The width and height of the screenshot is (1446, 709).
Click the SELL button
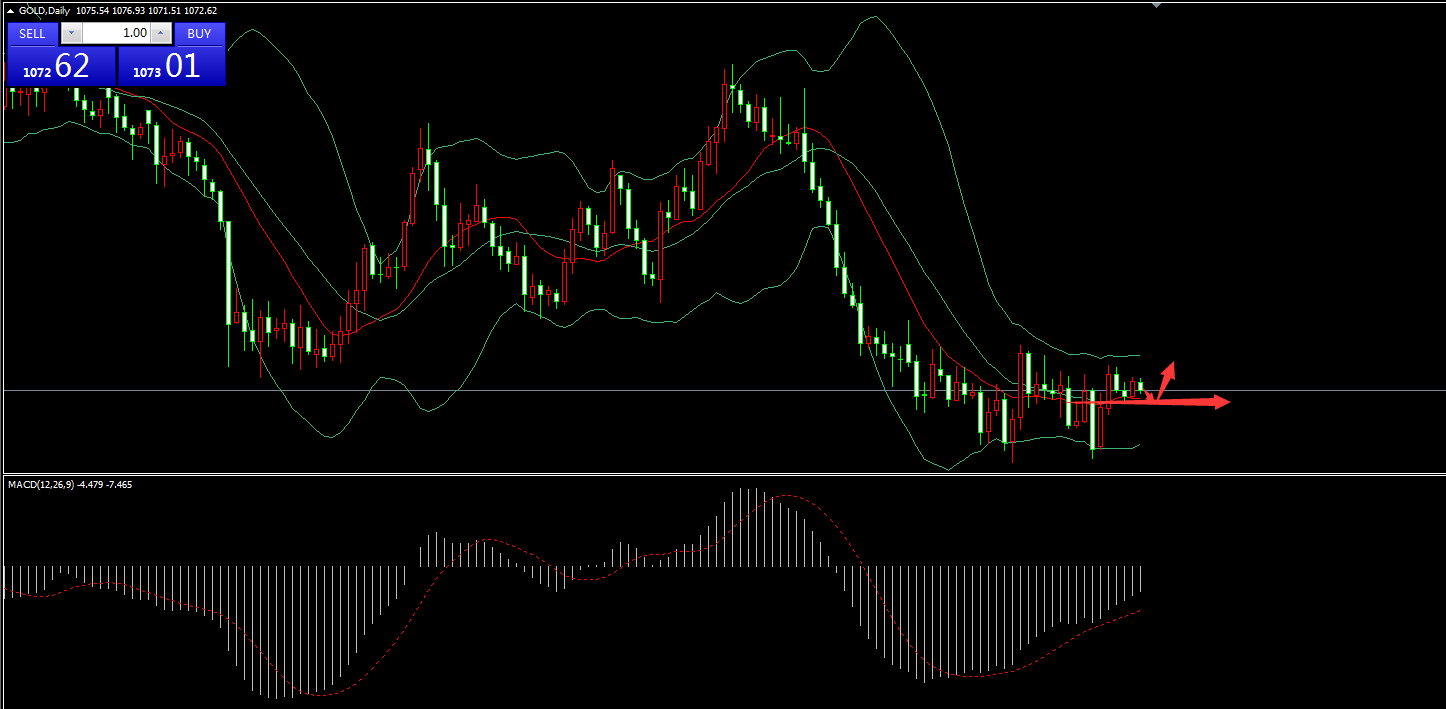(33, 34)
